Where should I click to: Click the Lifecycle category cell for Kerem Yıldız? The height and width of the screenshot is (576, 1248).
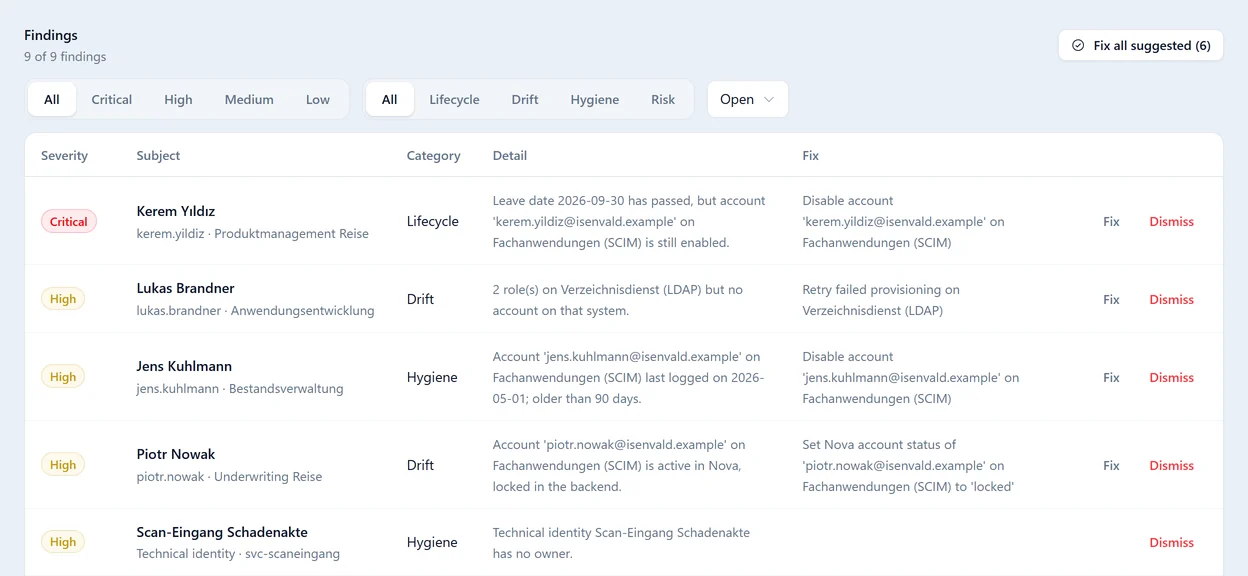433,221
